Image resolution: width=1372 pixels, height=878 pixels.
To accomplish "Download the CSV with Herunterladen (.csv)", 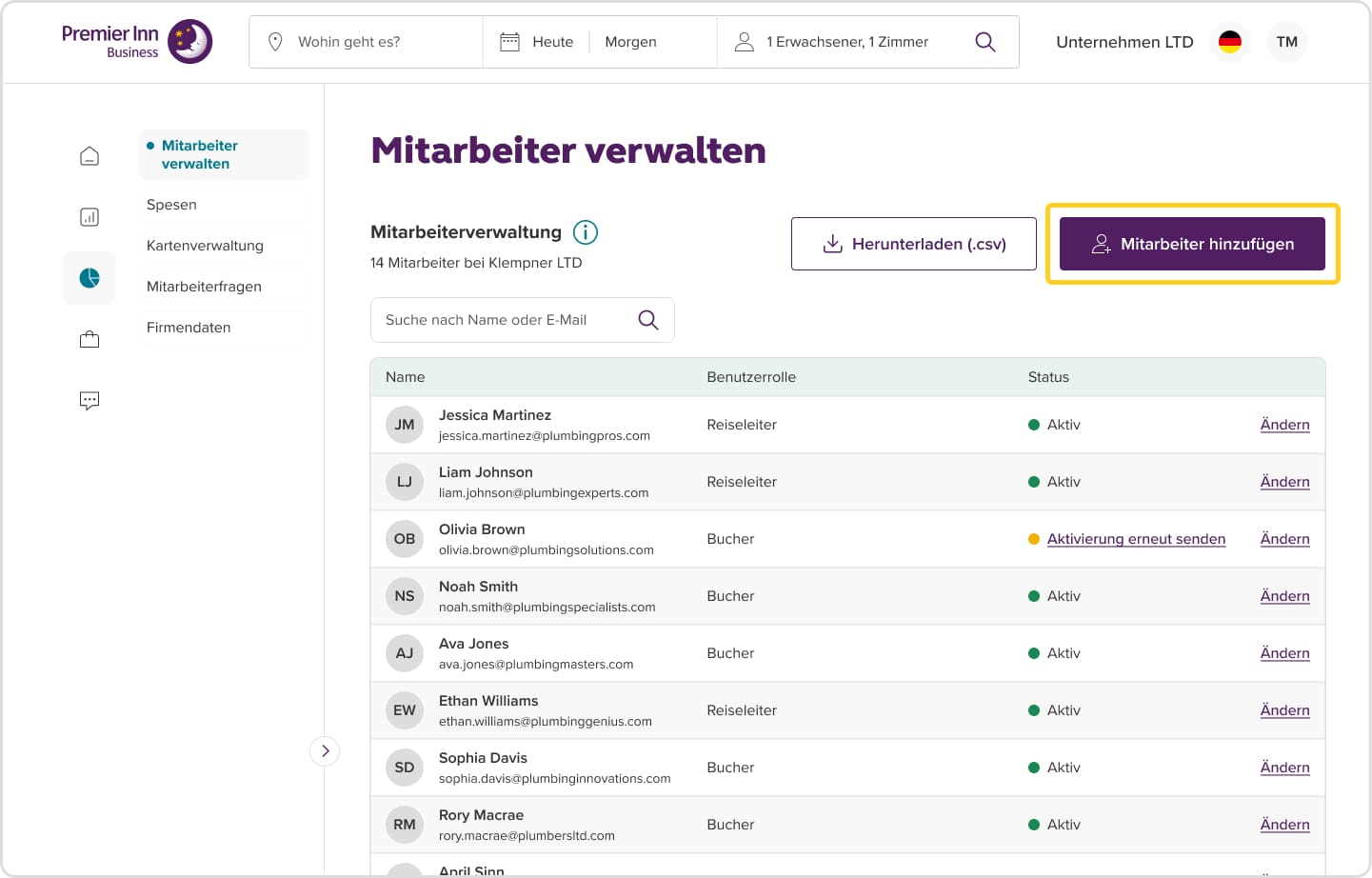I will (x=913, y=244).
